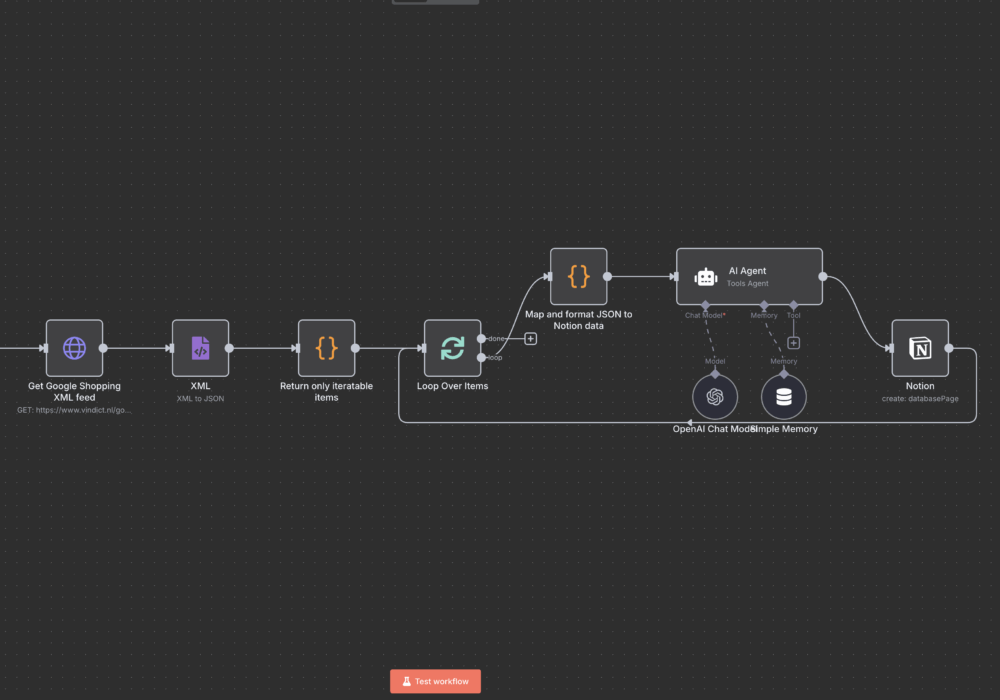Add a tool under the AI Agent Tool connector
1000x700 pixels.
tap(794, 343)
